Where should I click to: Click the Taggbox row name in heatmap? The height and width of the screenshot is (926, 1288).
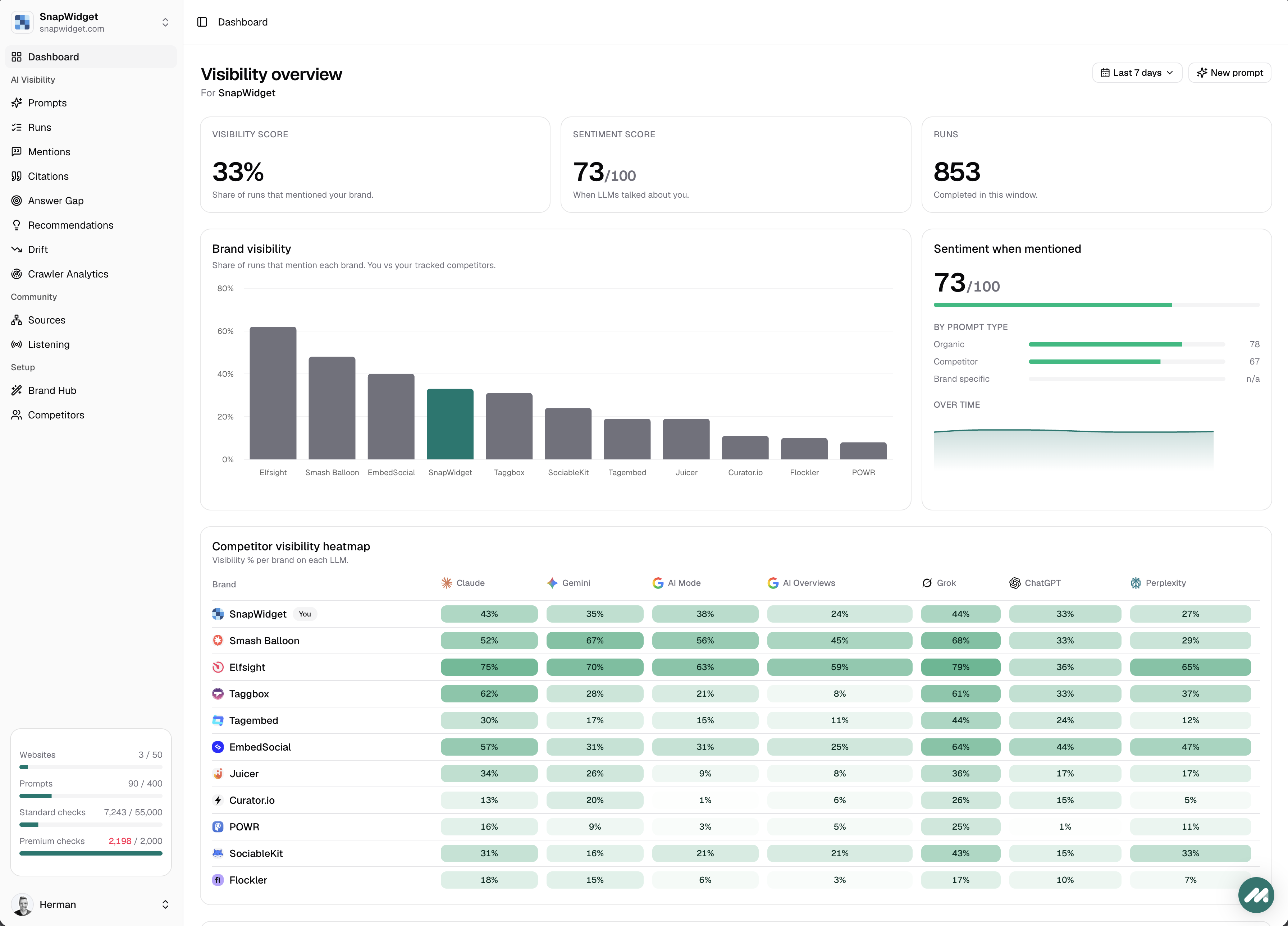249,694
